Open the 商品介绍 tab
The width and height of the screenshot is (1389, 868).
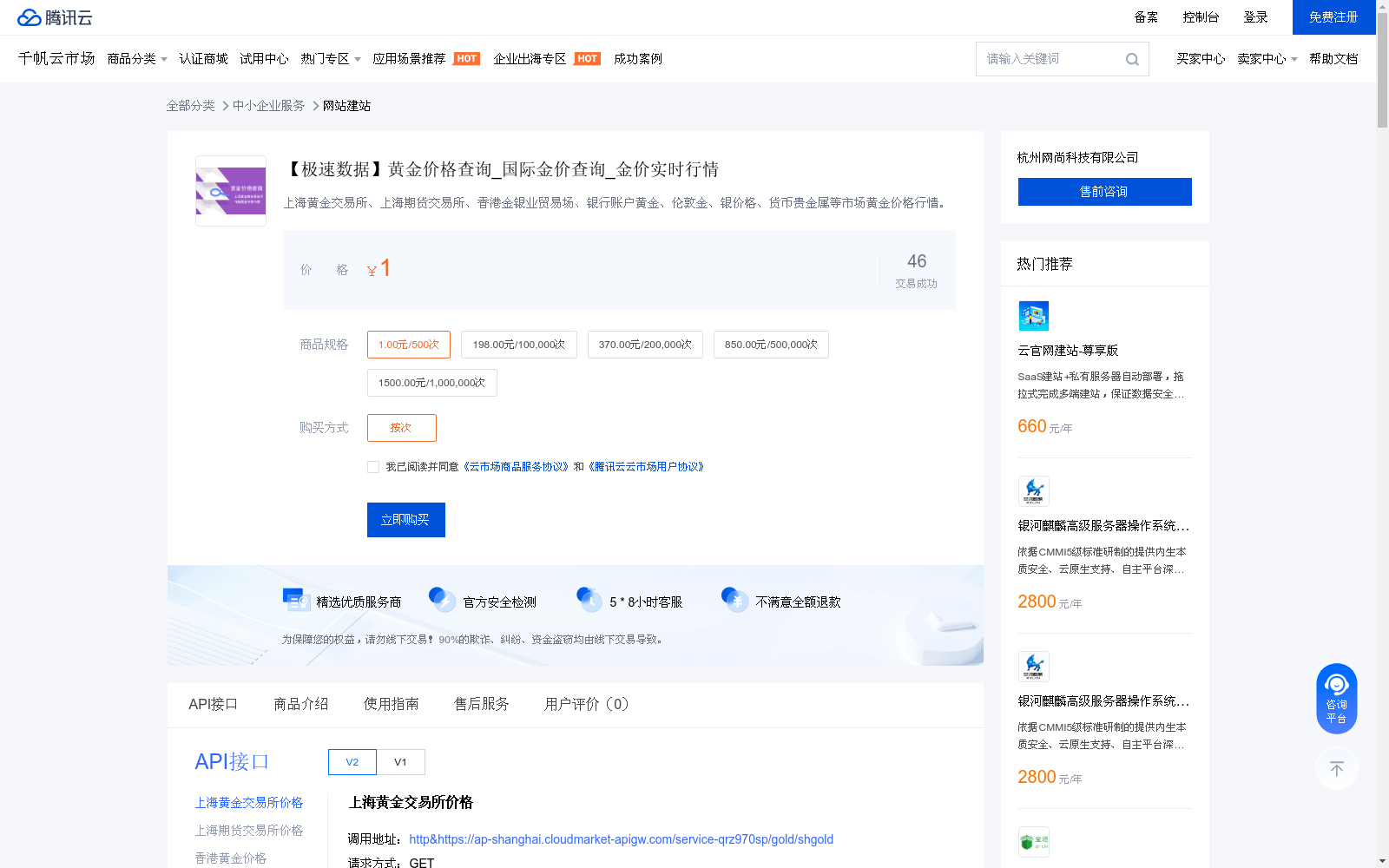tap(301, 704)
